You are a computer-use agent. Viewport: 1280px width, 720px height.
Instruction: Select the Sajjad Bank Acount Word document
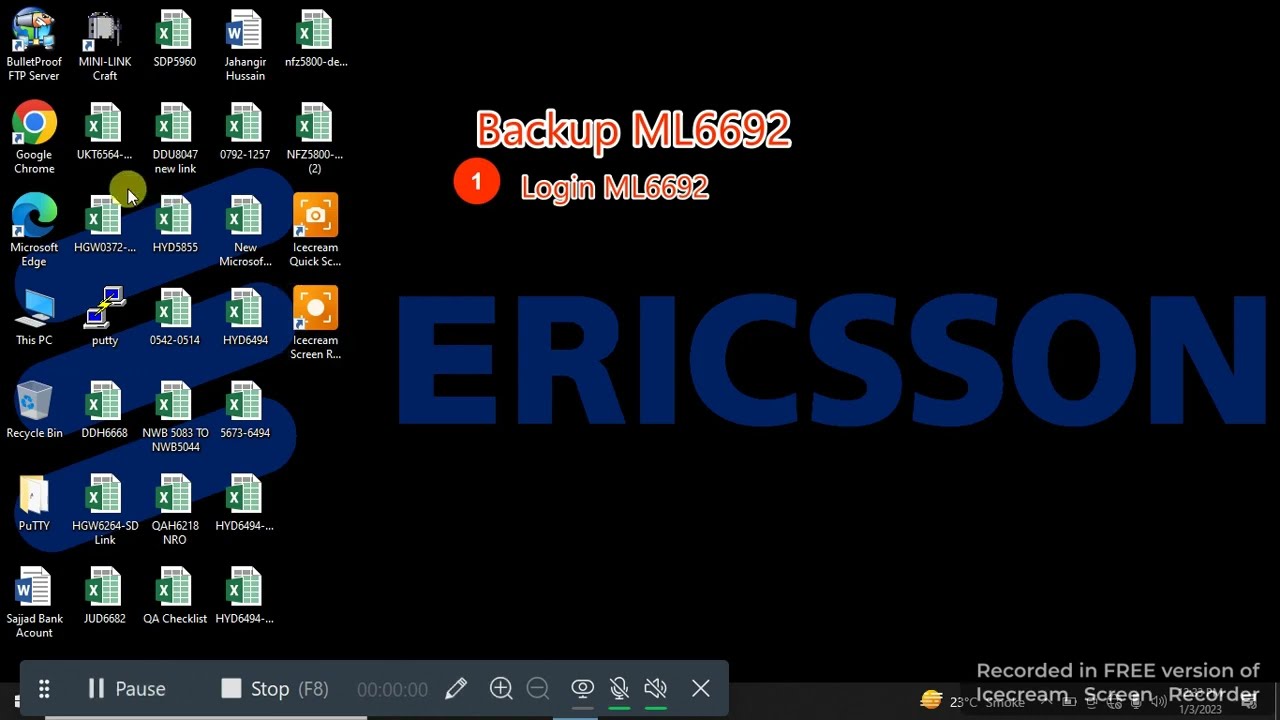point(34,602)
